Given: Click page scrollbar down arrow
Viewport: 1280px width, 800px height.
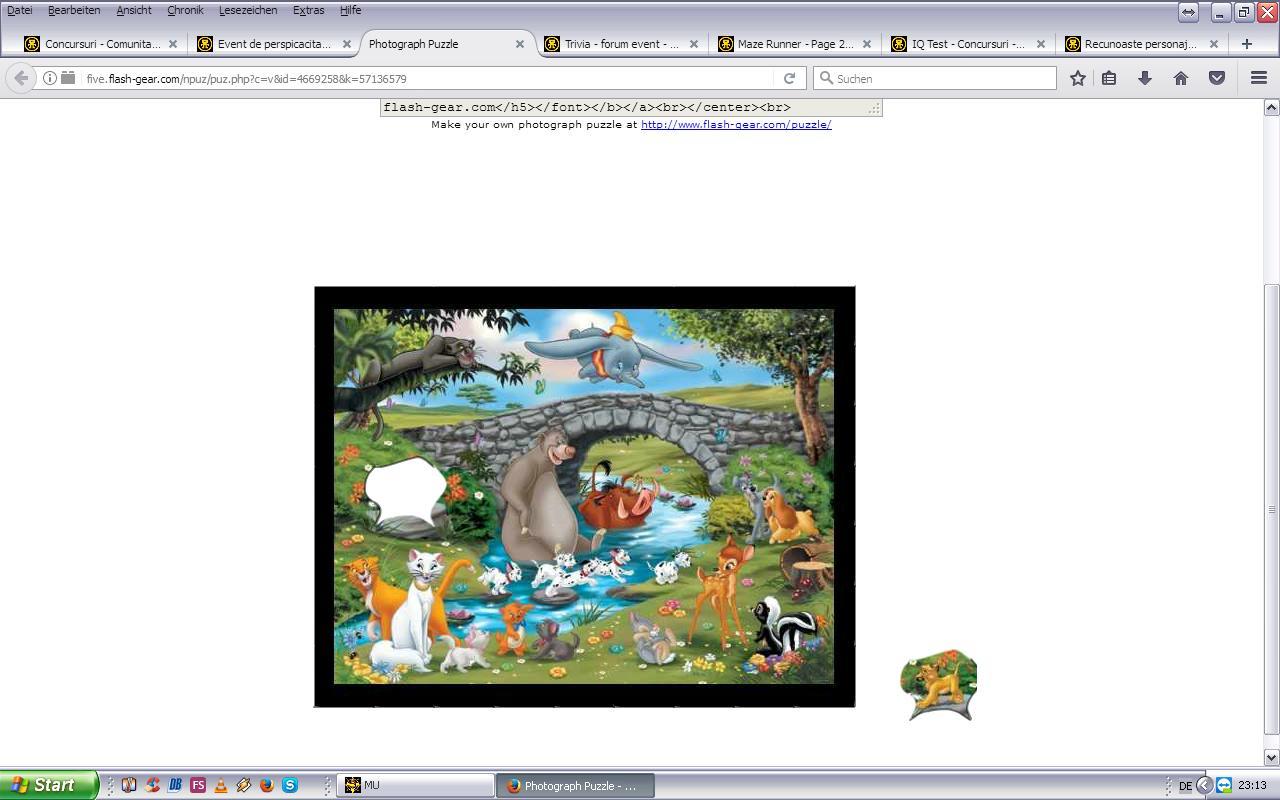Looking at the screenshot, I should [x=1272, y=757].
